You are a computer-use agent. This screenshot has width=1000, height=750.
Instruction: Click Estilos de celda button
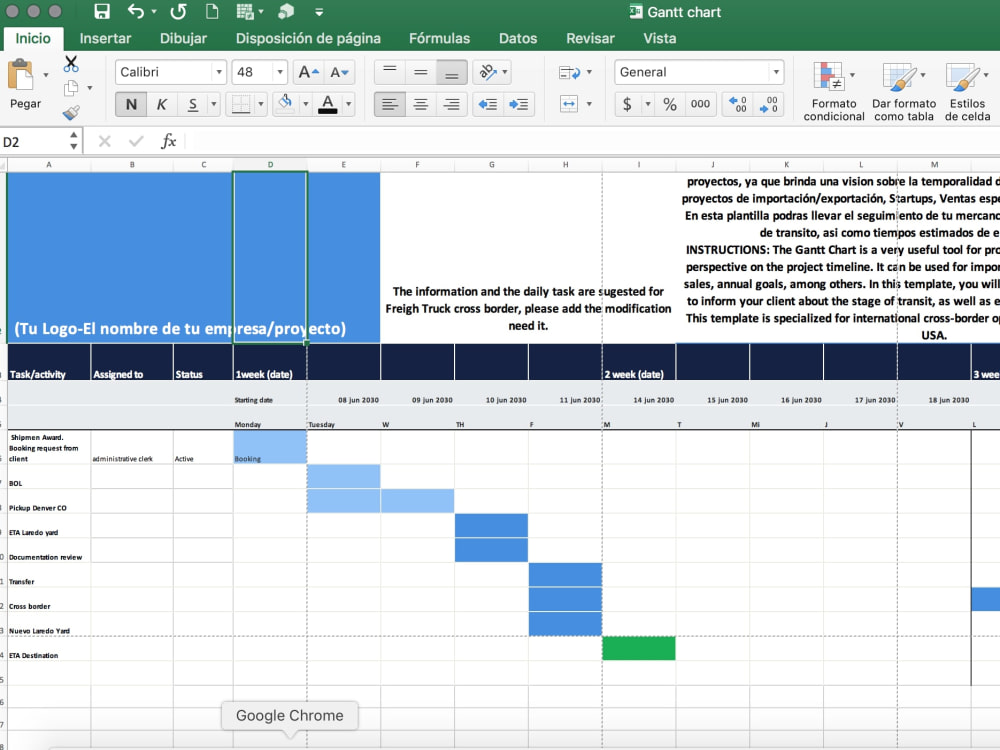pyautogui.click(x=967, y=91)
